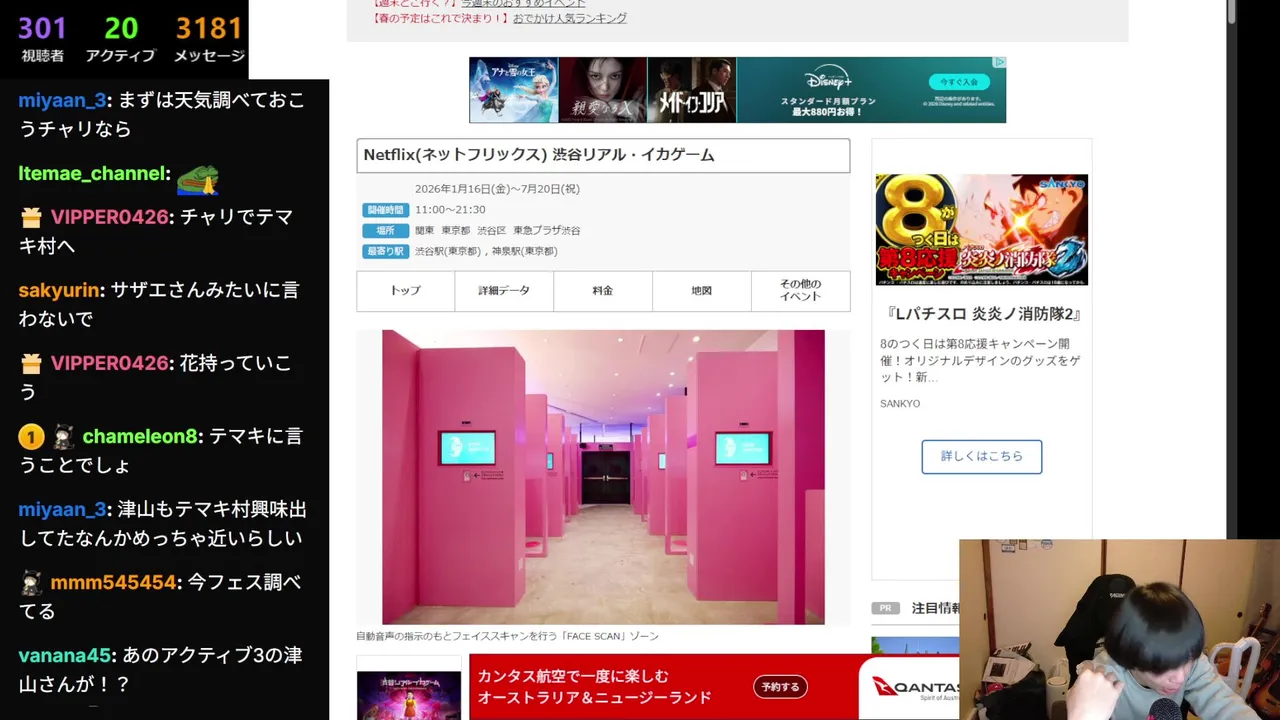Image resolution: width=1280 pixels, height=720 pixels.
Task: Click chameleon8's avatar badge icon
Action: 63,437
